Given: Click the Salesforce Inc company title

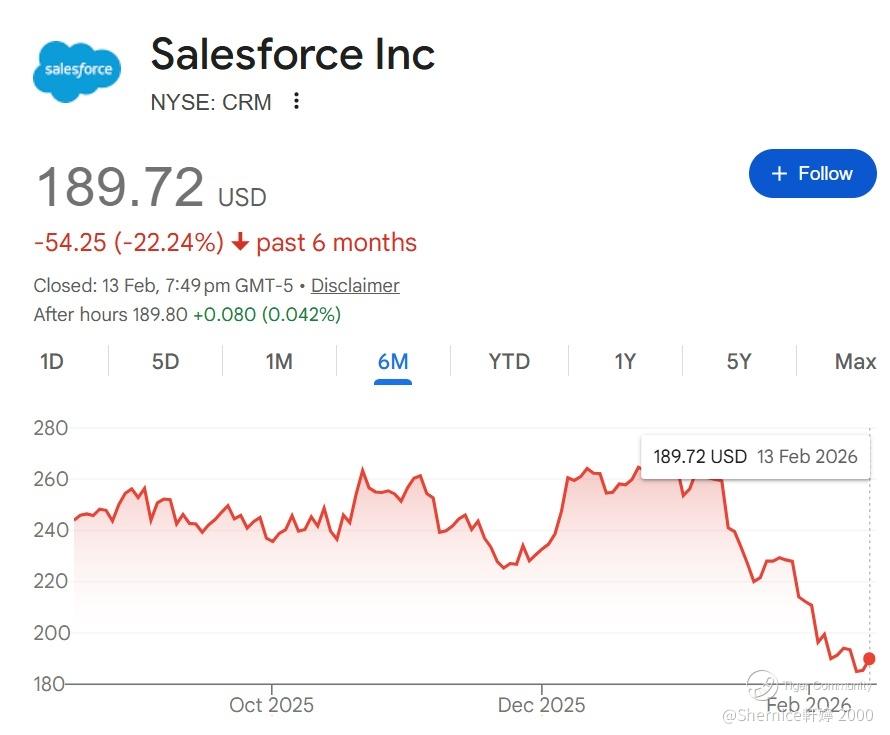Looking at the screenshot, I should click(x=293, y=54).
